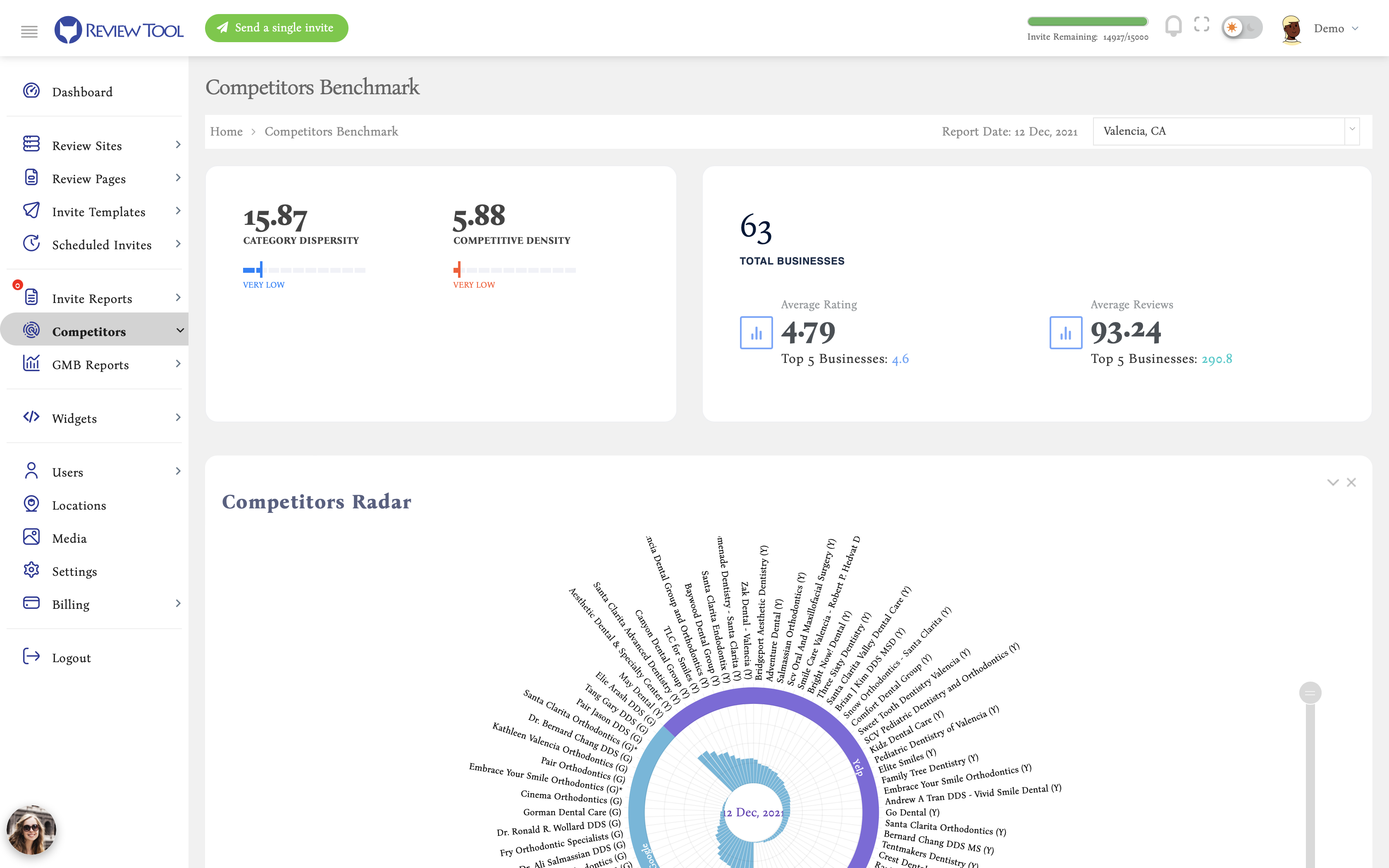Enter fullscreen mode via expand icon
This screenshot has width=1389, height=868.
coord(1201,25)
